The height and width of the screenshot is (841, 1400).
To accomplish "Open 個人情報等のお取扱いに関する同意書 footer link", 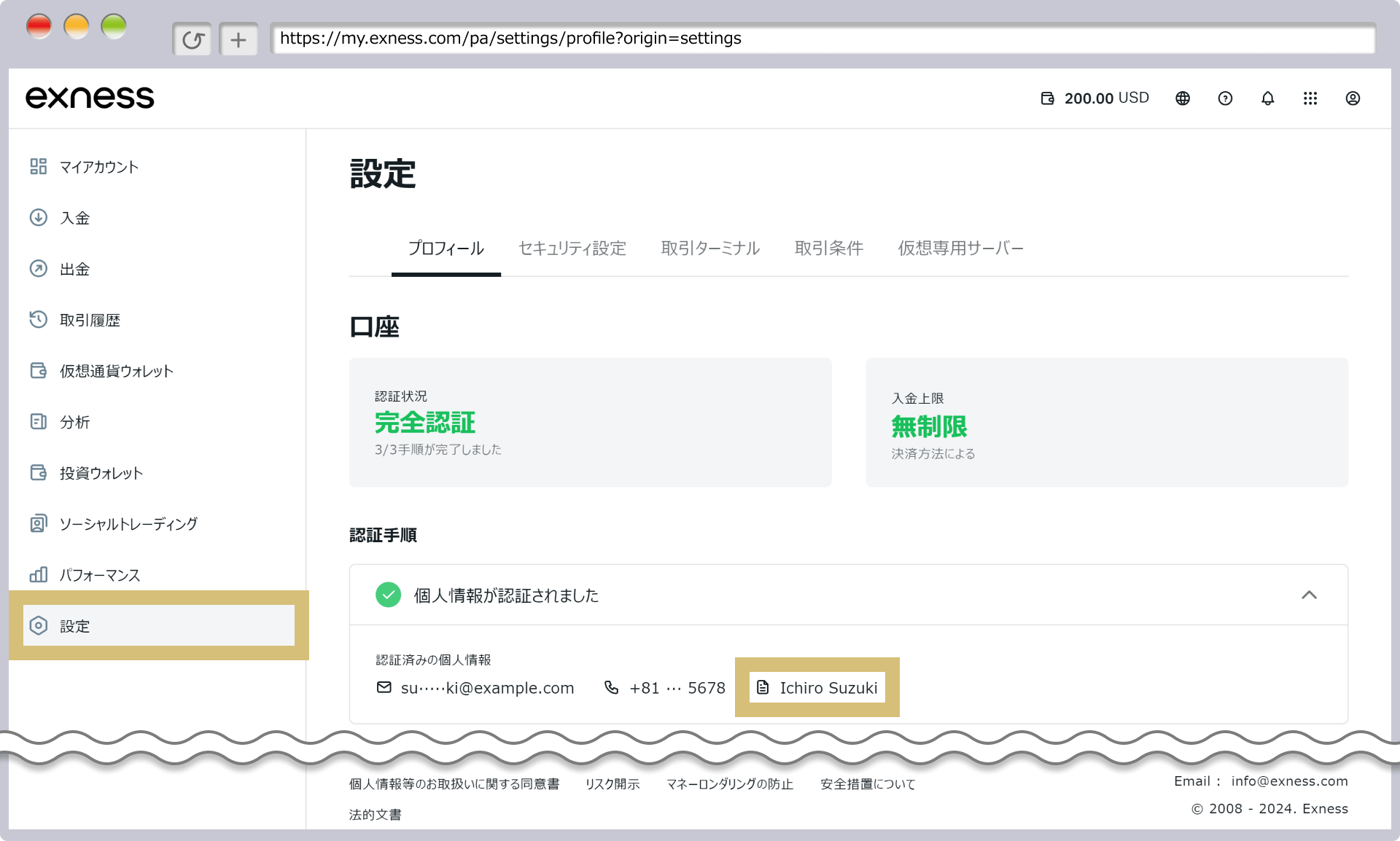I will pyautogui.click(x=454, y=784).
